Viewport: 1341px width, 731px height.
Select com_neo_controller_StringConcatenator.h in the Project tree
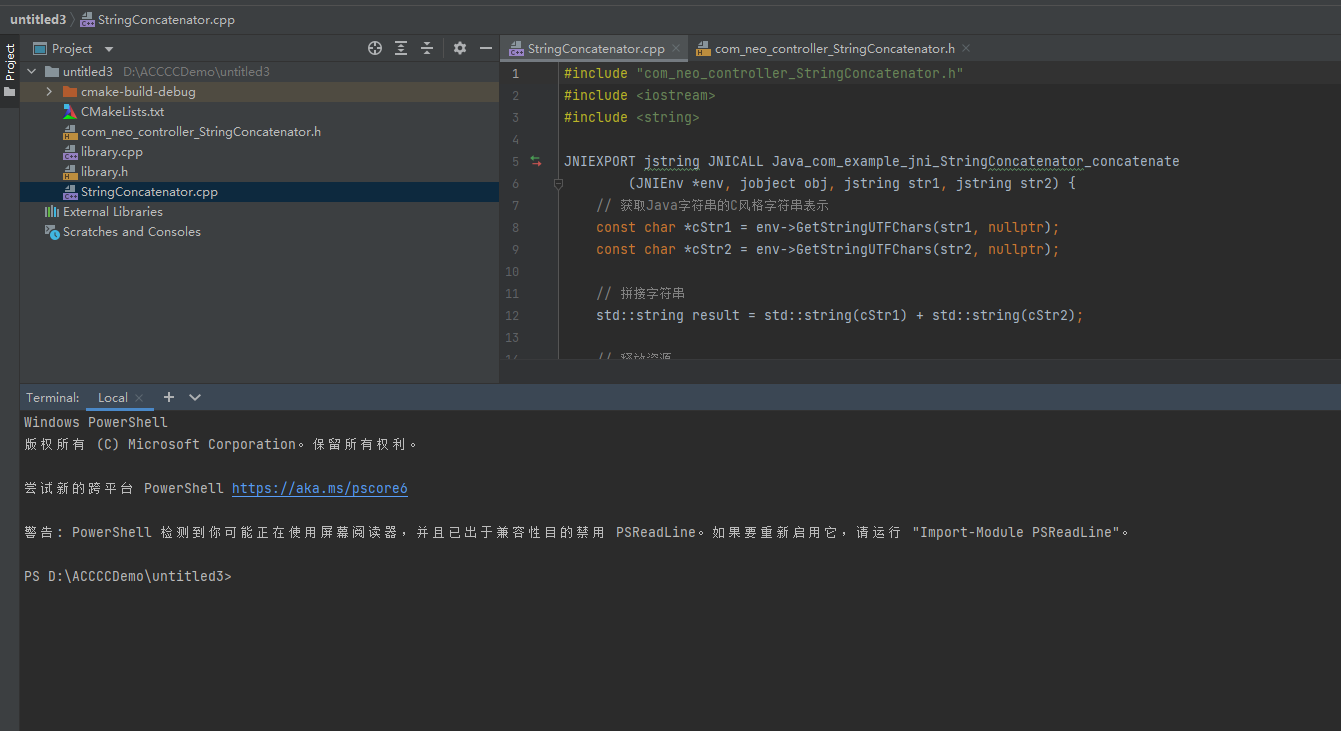click(x=259, y=132)
